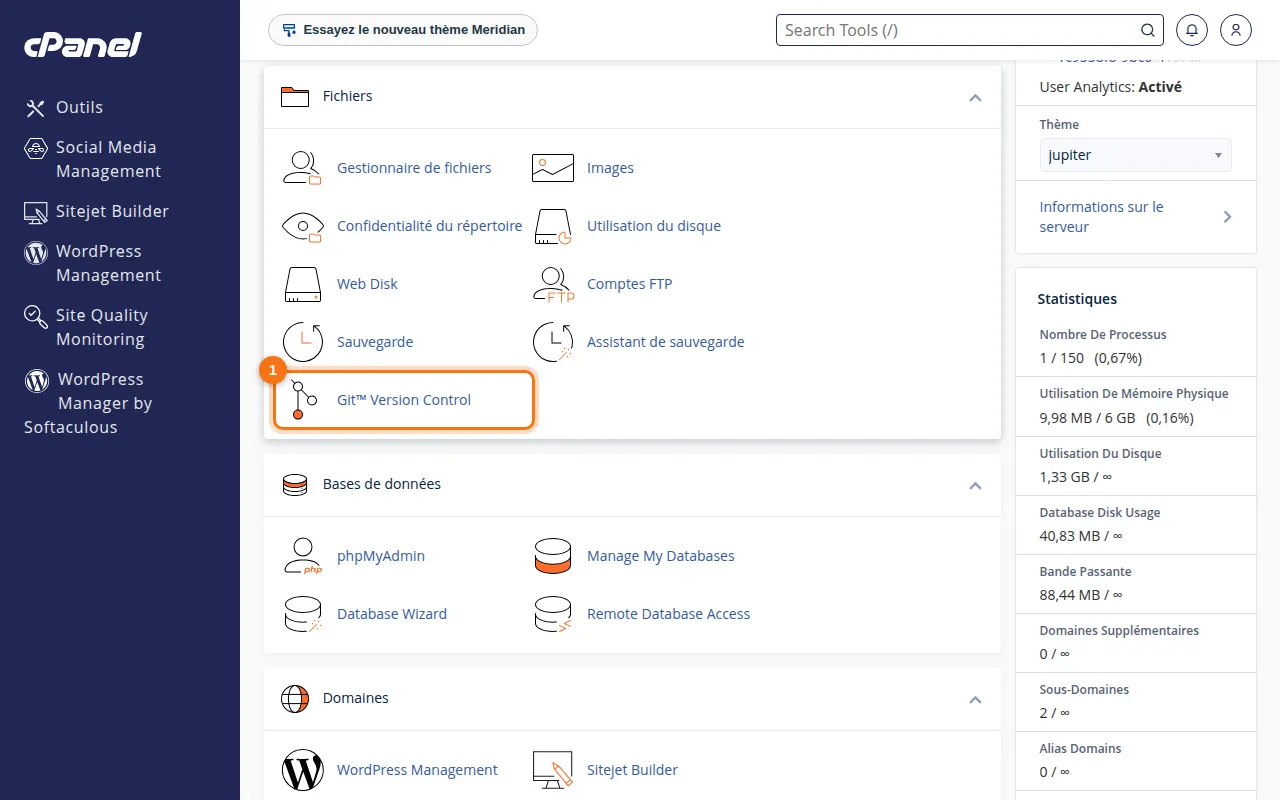Click the WordPress Management icon in Domaines

(302, 770)
